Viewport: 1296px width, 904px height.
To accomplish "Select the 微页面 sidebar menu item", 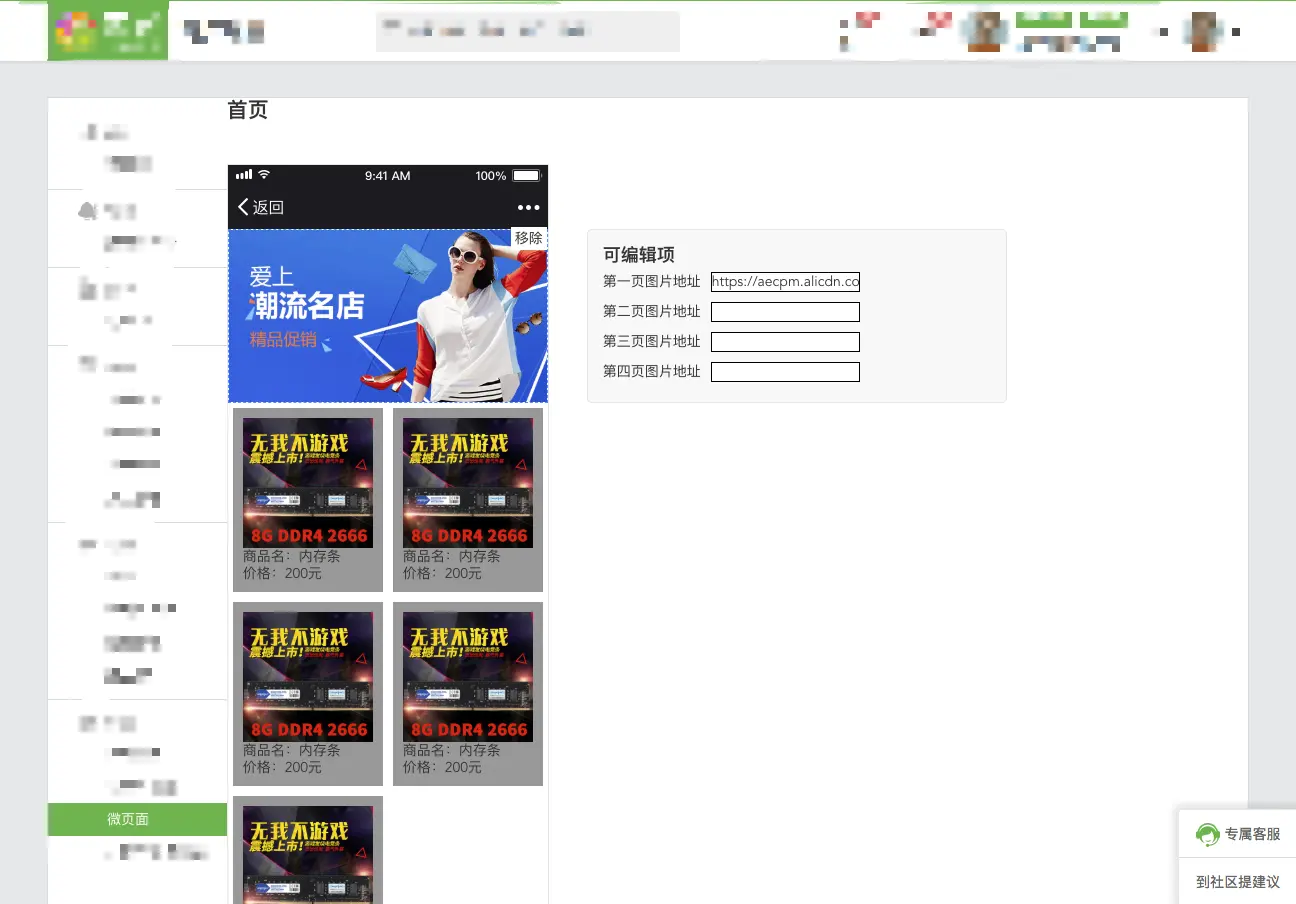I will coord(137,819).
